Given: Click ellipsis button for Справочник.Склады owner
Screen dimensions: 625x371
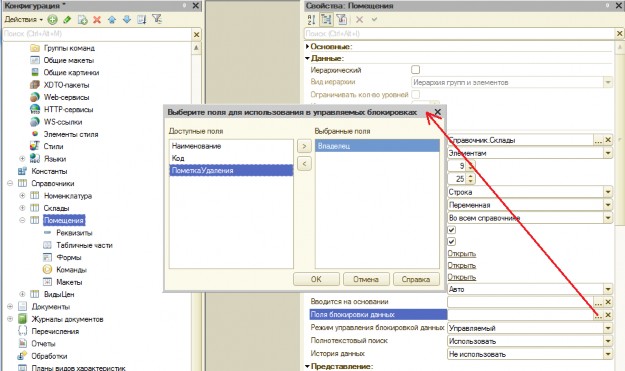Looking at the screenshot, I should pyautogui.click(x=598, y=140).
